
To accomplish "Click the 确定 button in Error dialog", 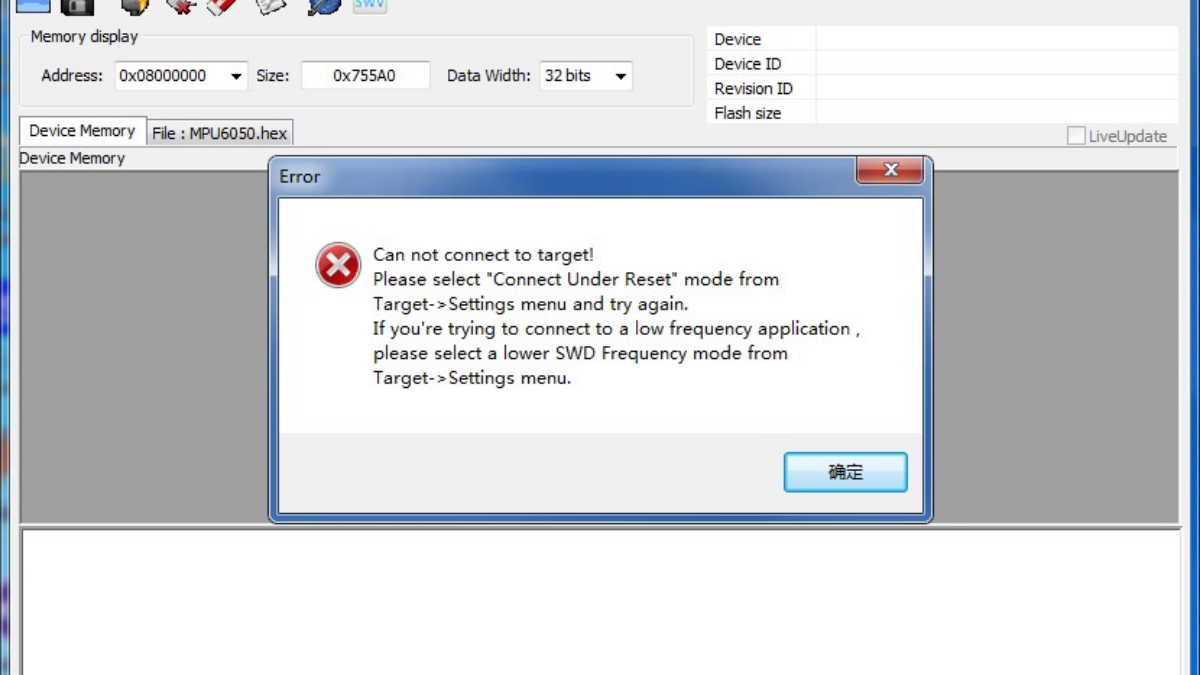I will coord(845,472).
